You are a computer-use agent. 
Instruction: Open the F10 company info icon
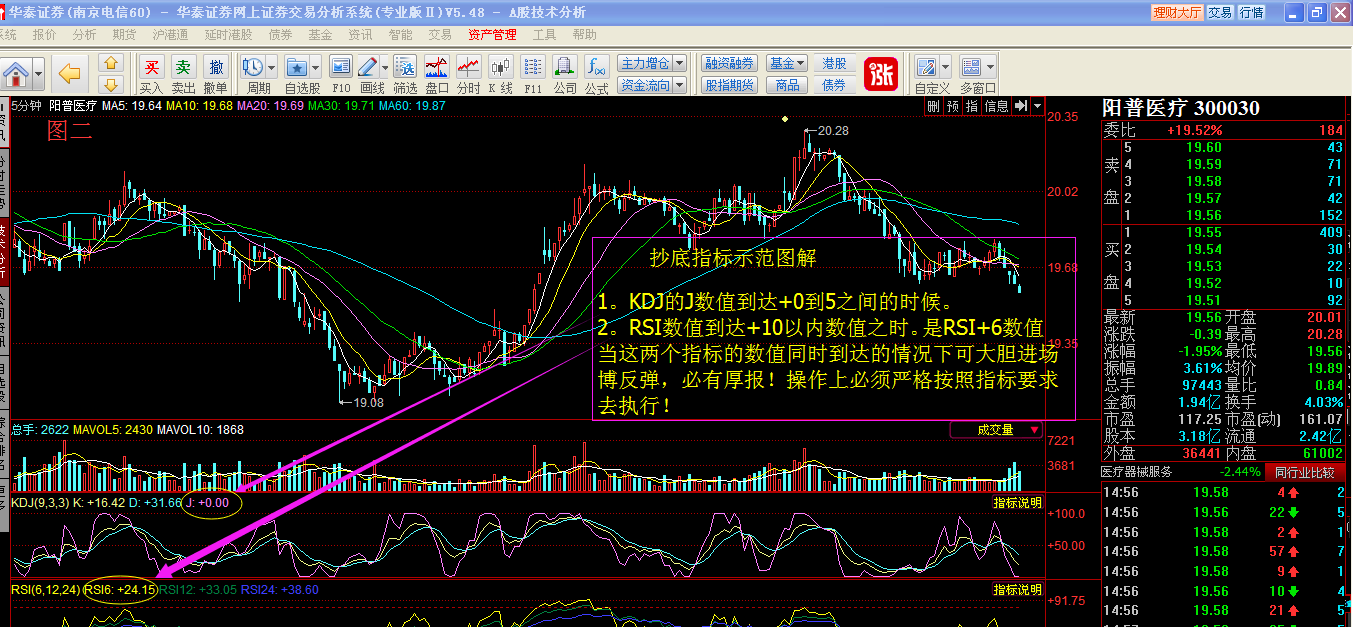pos(340,67)
